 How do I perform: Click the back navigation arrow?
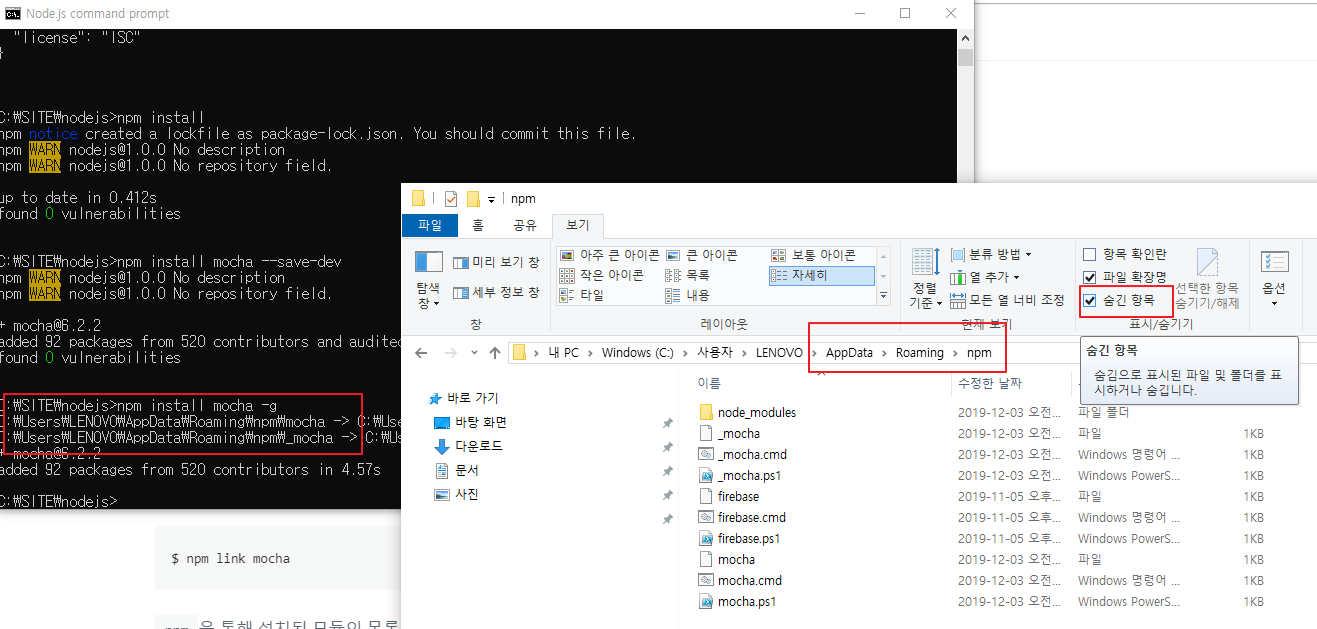(x=421, y=353)
